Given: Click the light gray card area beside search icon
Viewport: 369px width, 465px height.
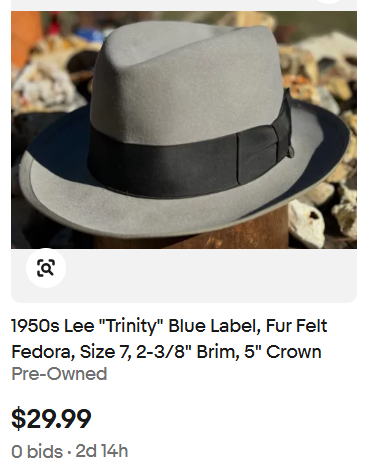Looking at the screenshot, I should coord(210,275).
